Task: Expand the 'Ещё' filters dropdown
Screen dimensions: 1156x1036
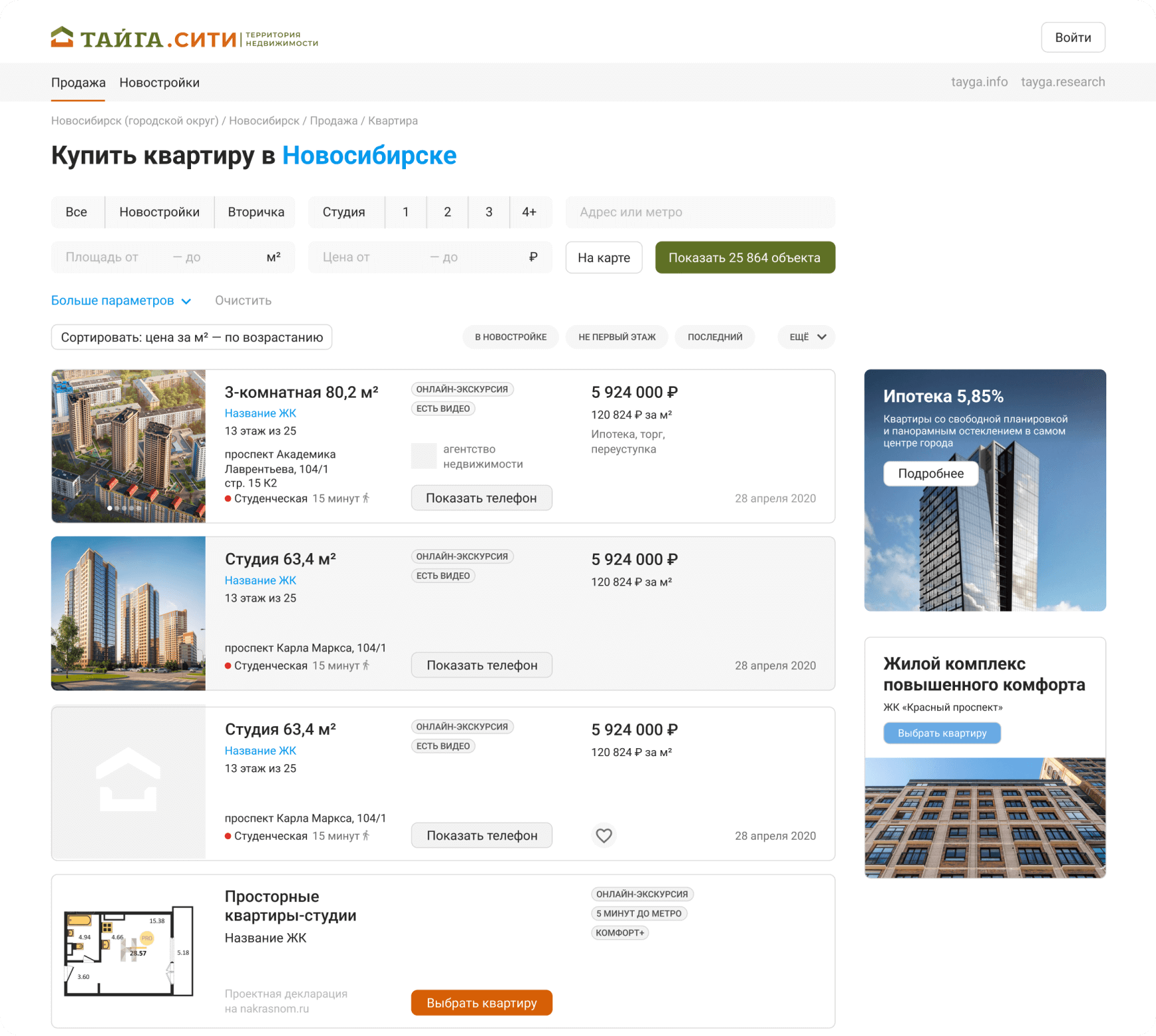Action: point(806,337)
